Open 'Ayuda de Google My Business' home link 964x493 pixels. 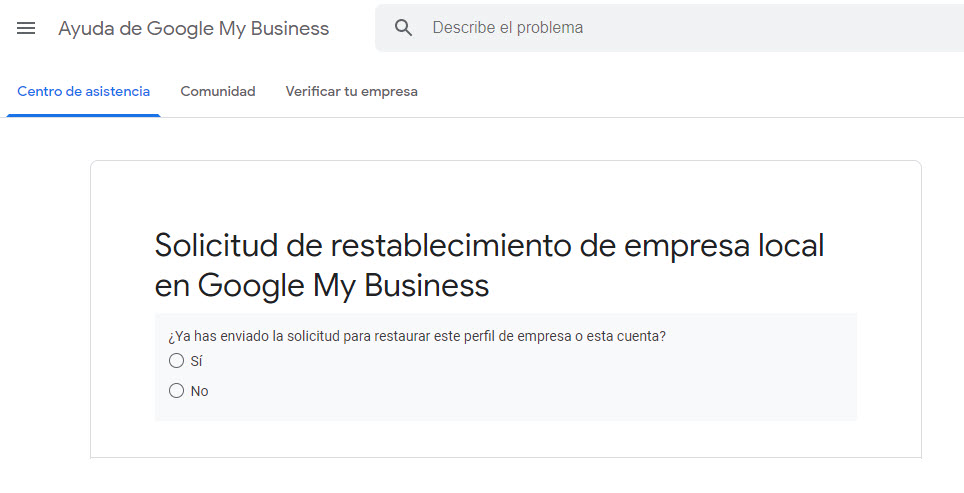pyautogui.click(x=194, y=28)
